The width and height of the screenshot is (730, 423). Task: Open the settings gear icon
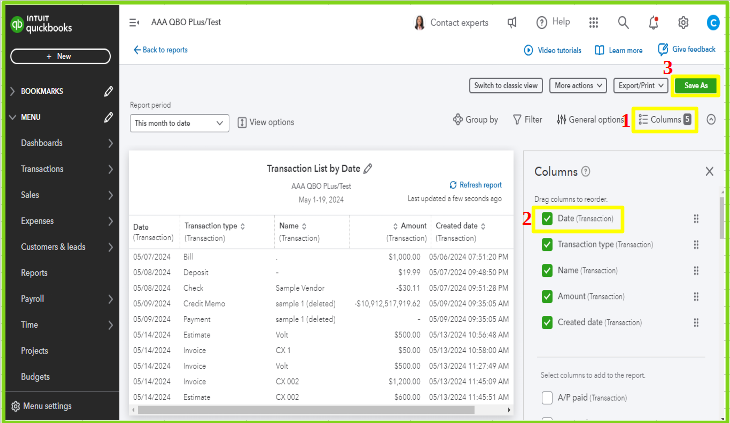pyautogui.click(x=683, y=22)
